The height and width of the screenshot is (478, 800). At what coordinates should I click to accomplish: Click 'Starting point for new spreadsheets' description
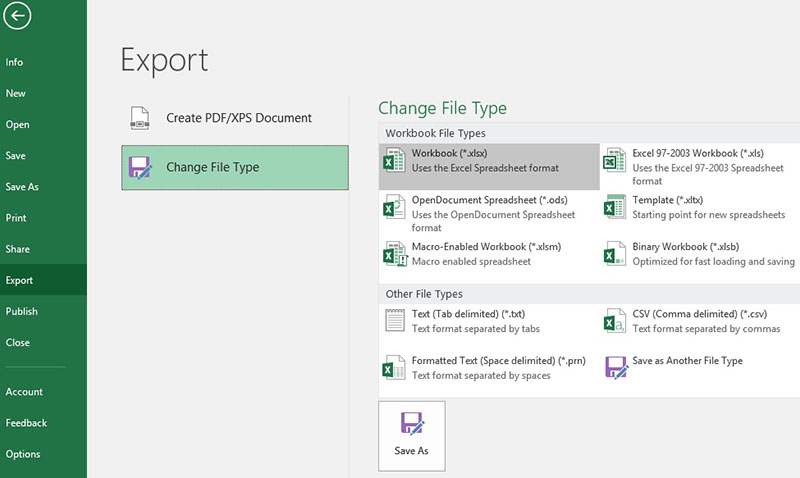coord(709,215)
